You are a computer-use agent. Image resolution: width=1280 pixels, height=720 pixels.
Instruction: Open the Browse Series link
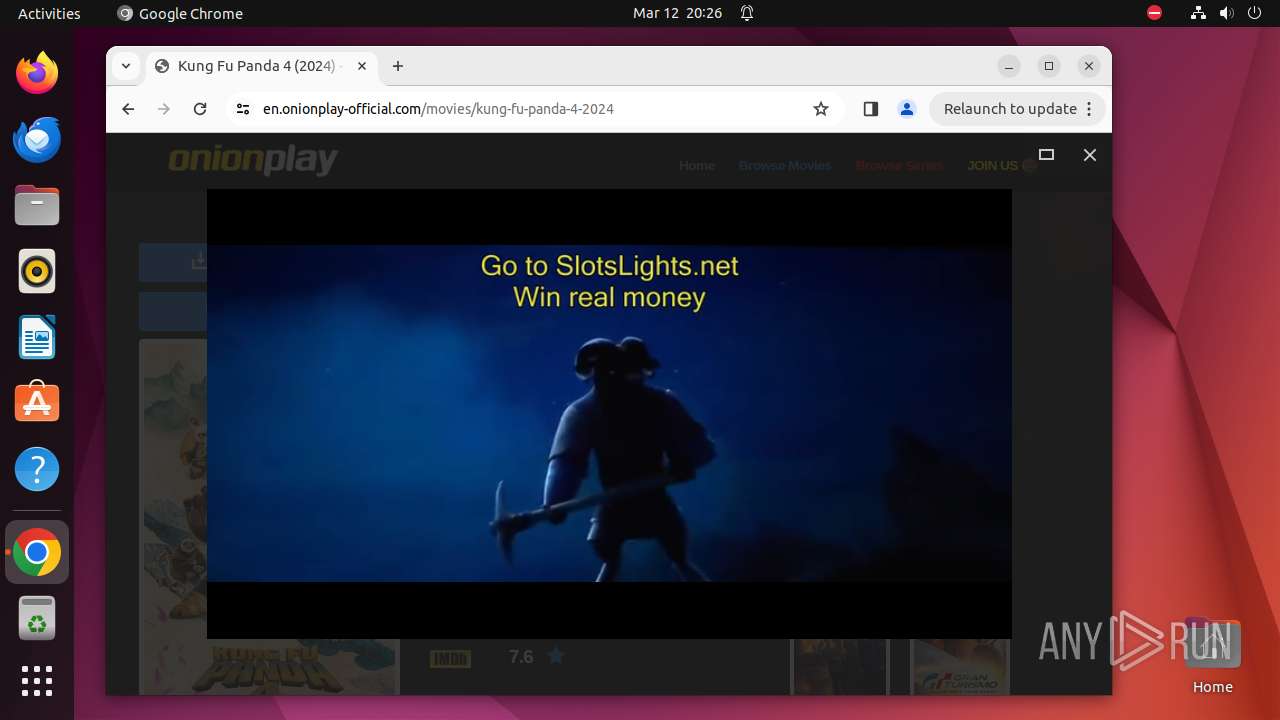pos(899,166)
